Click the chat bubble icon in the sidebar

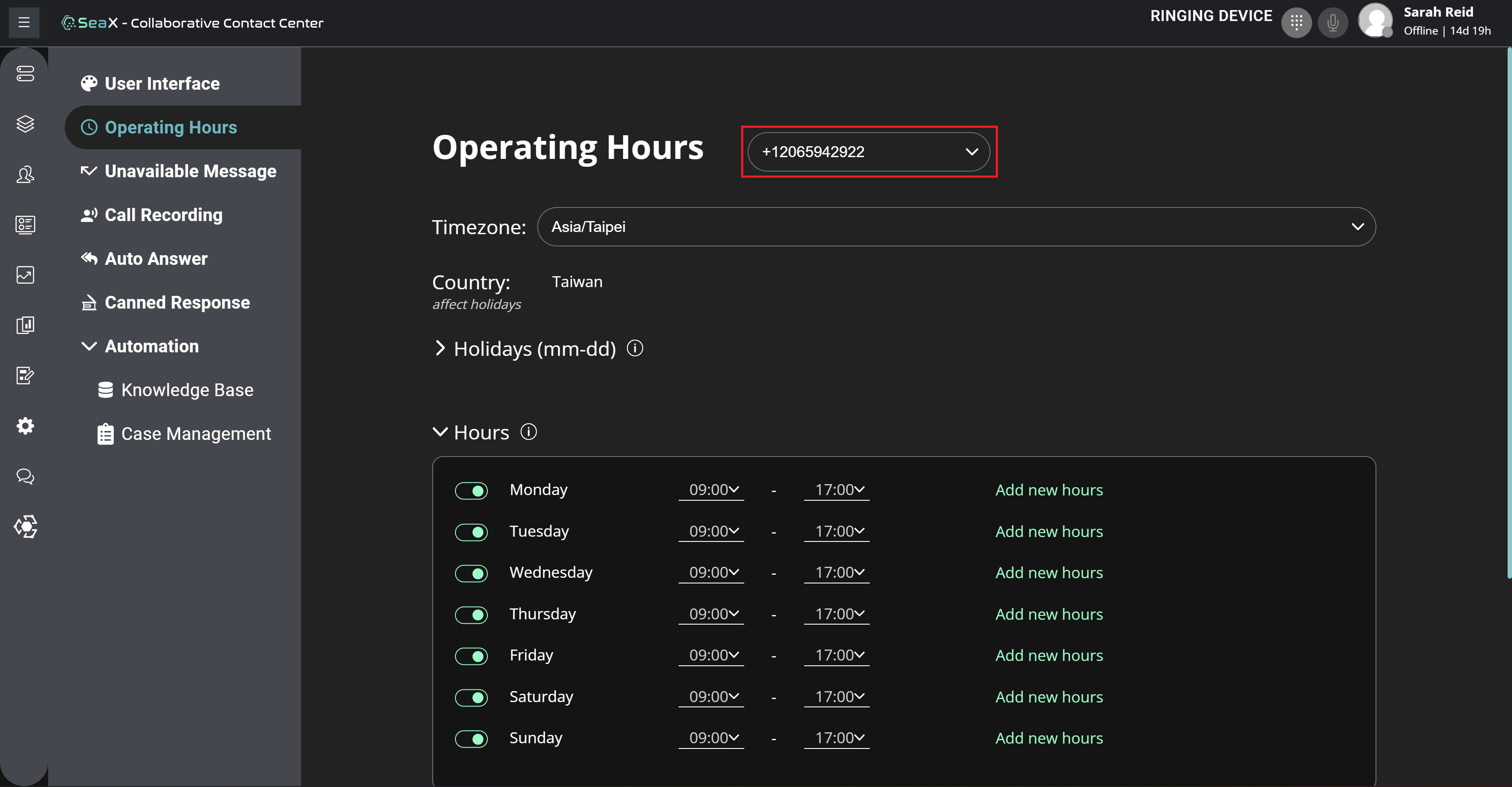click(24, 476)
